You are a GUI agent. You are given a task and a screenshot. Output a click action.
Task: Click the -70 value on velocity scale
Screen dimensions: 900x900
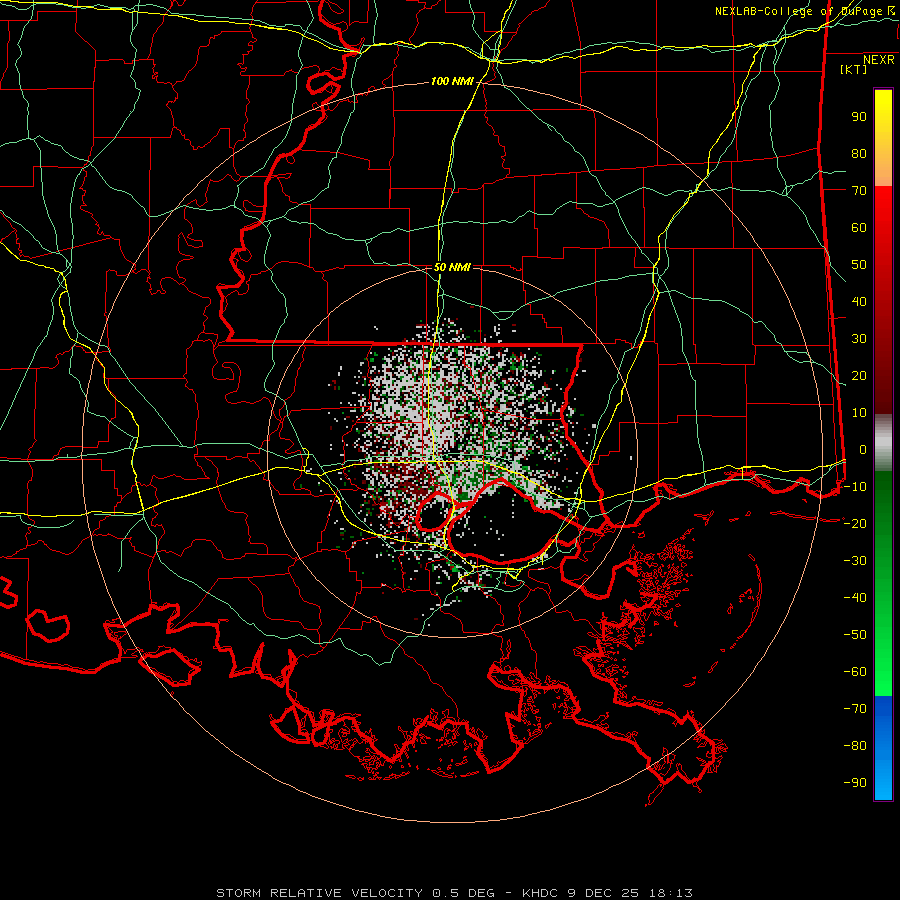point(855,709)
